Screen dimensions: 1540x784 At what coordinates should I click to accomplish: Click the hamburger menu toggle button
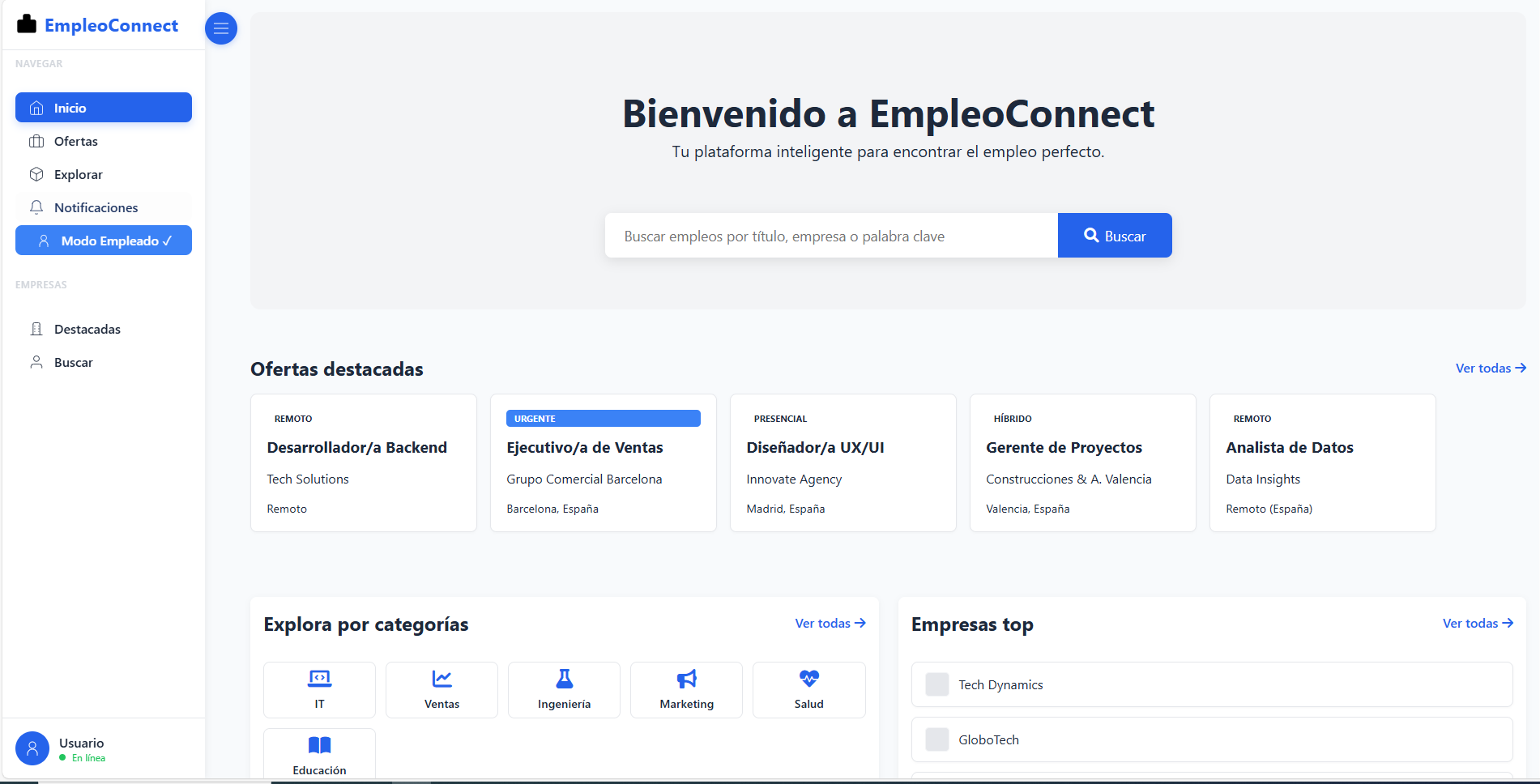tap(221, 29)
